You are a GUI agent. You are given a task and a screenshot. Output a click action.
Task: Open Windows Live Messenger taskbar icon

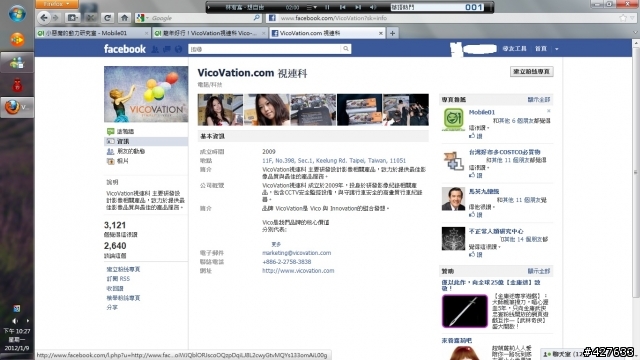click(x=17, y=62)
